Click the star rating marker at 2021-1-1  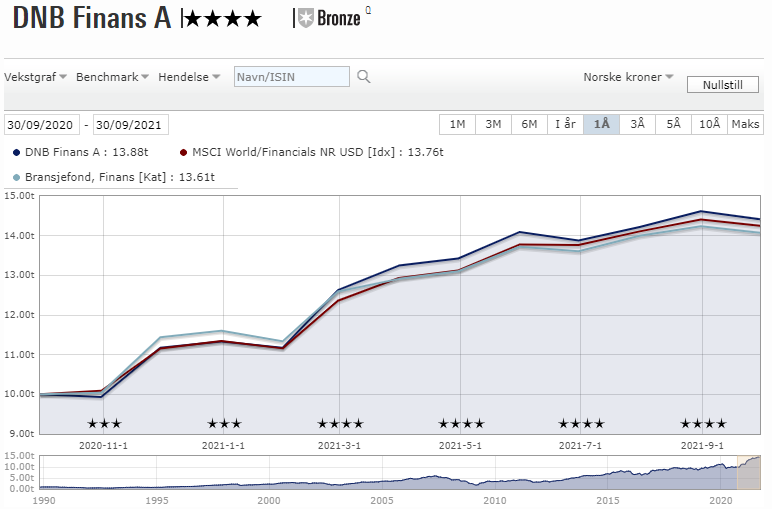coord(224,423)
